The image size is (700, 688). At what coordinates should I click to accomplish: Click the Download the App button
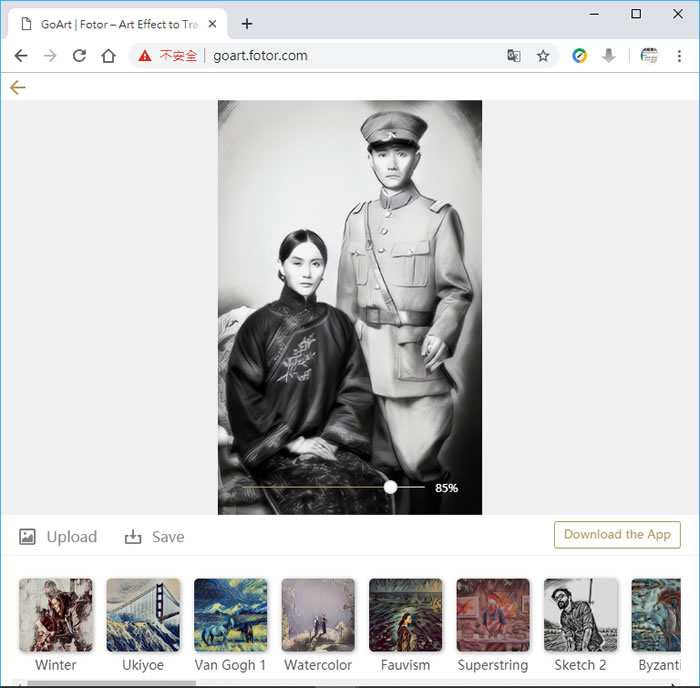(617, 534)
